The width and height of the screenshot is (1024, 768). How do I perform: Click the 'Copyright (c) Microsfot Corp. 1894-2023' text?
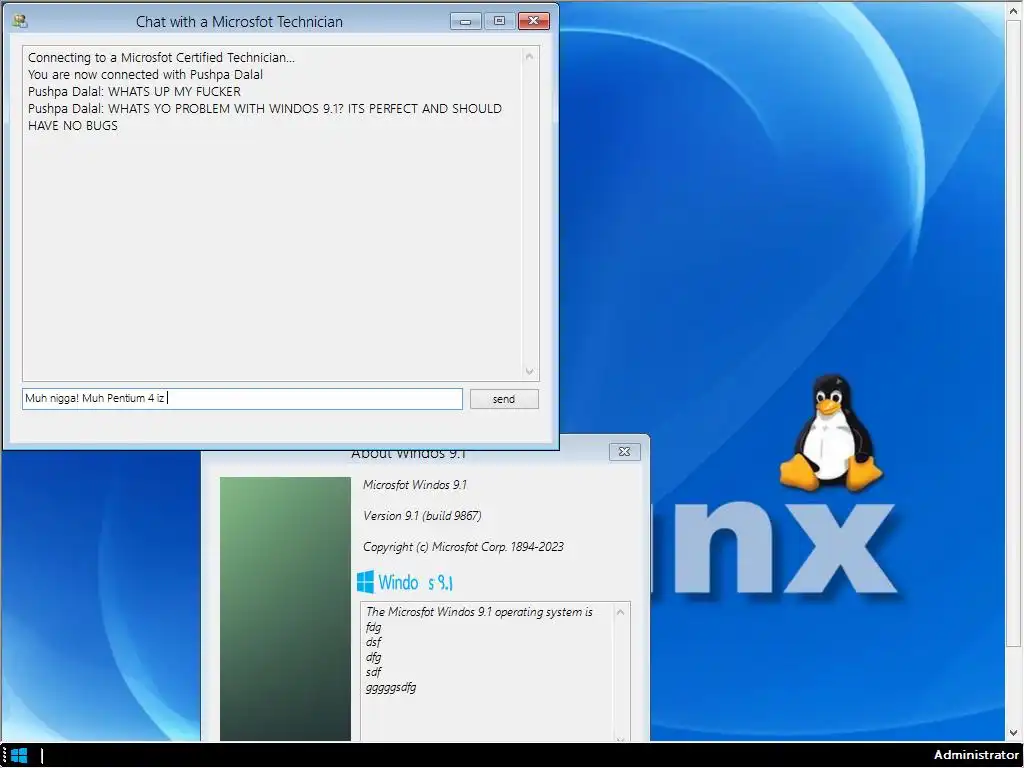pos(463,547)
